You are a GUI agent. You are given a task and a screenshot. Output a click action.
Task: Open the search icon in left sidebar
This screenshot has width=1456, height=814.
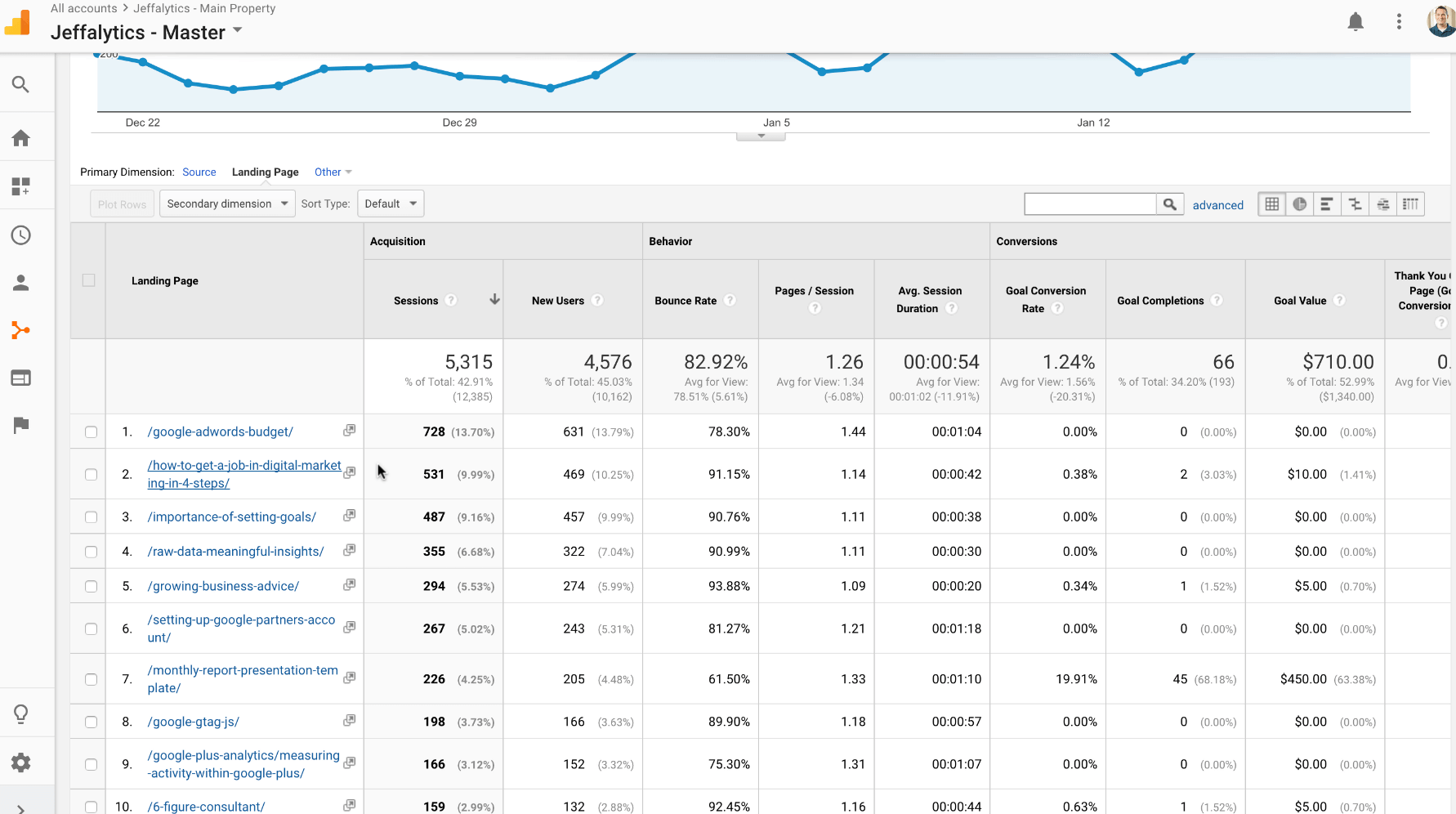pos(20,84)
